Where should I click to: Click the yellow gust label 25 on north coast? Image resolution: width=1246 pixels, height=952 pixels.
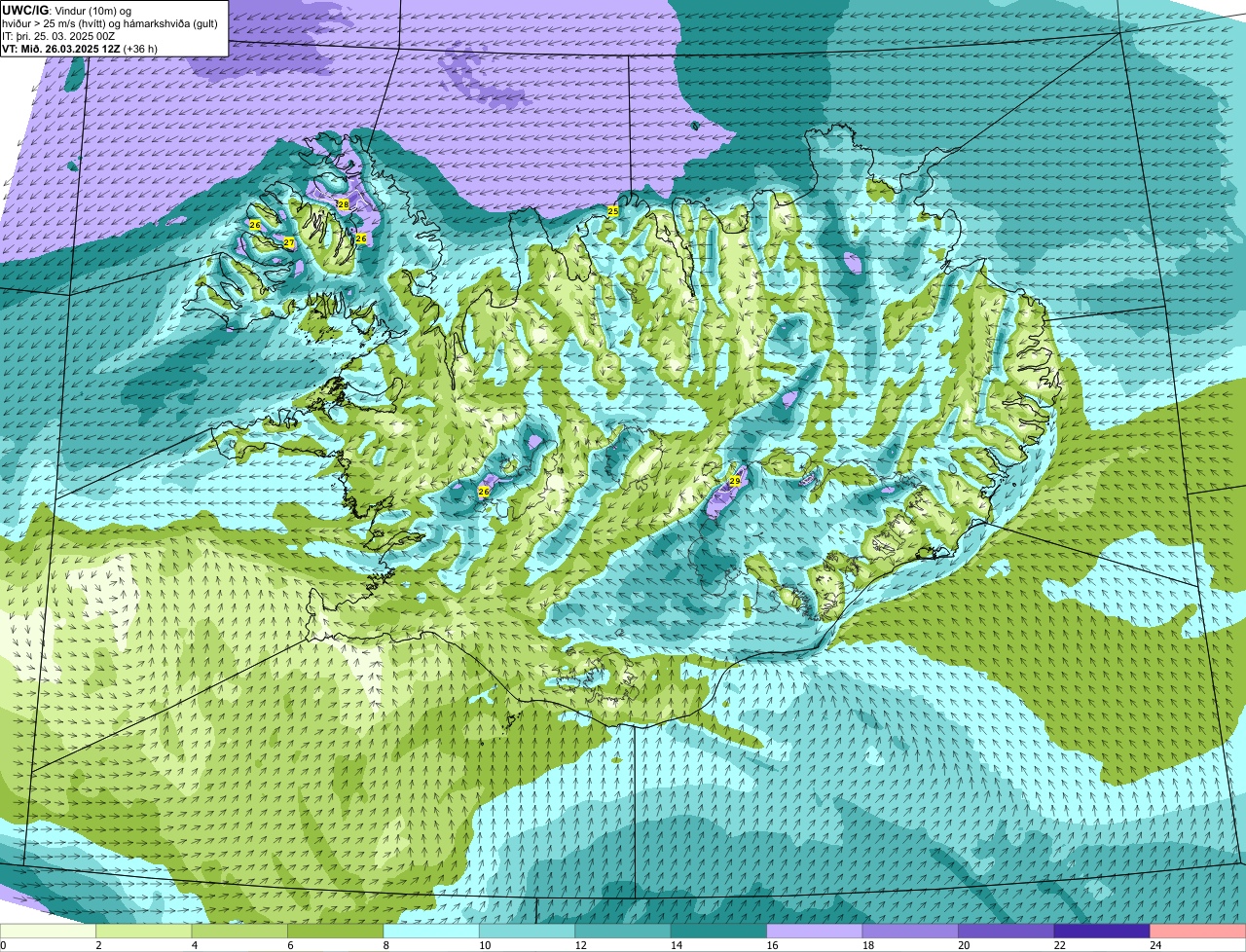pyautogui.click(x=613, y=211)
